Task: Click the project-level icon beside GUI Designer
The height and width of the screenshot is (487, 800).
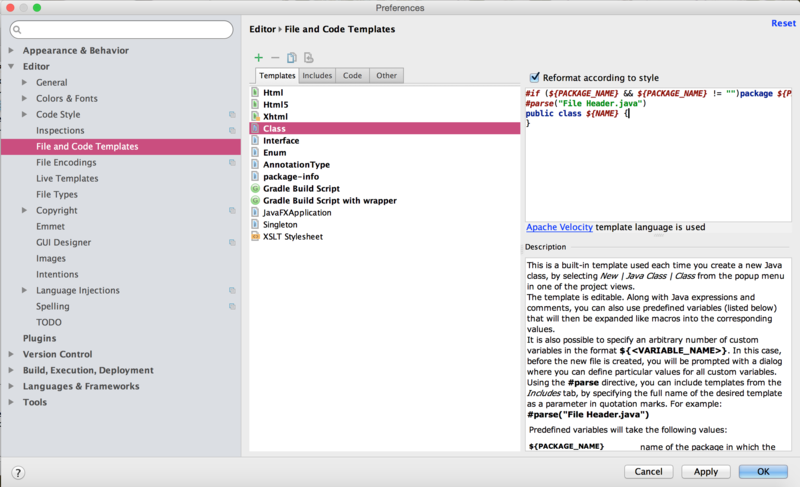Action: (x=232, y=243)
